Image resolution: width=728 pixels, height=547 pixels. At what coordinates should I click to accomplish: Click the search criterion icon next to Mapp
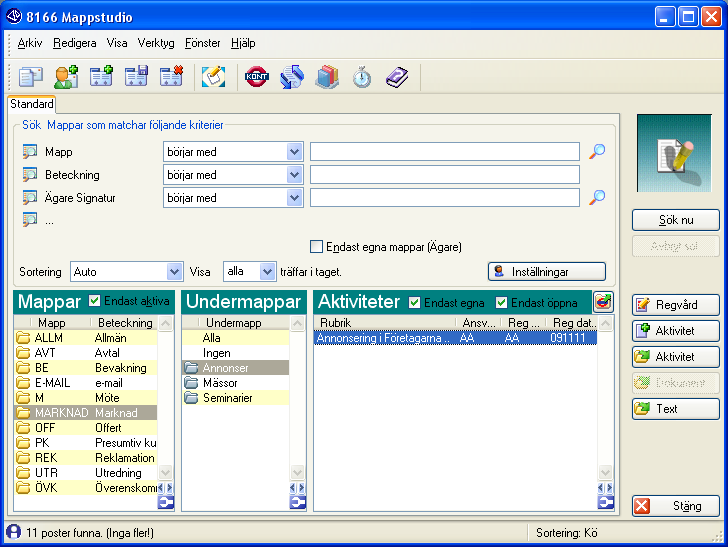30,151
